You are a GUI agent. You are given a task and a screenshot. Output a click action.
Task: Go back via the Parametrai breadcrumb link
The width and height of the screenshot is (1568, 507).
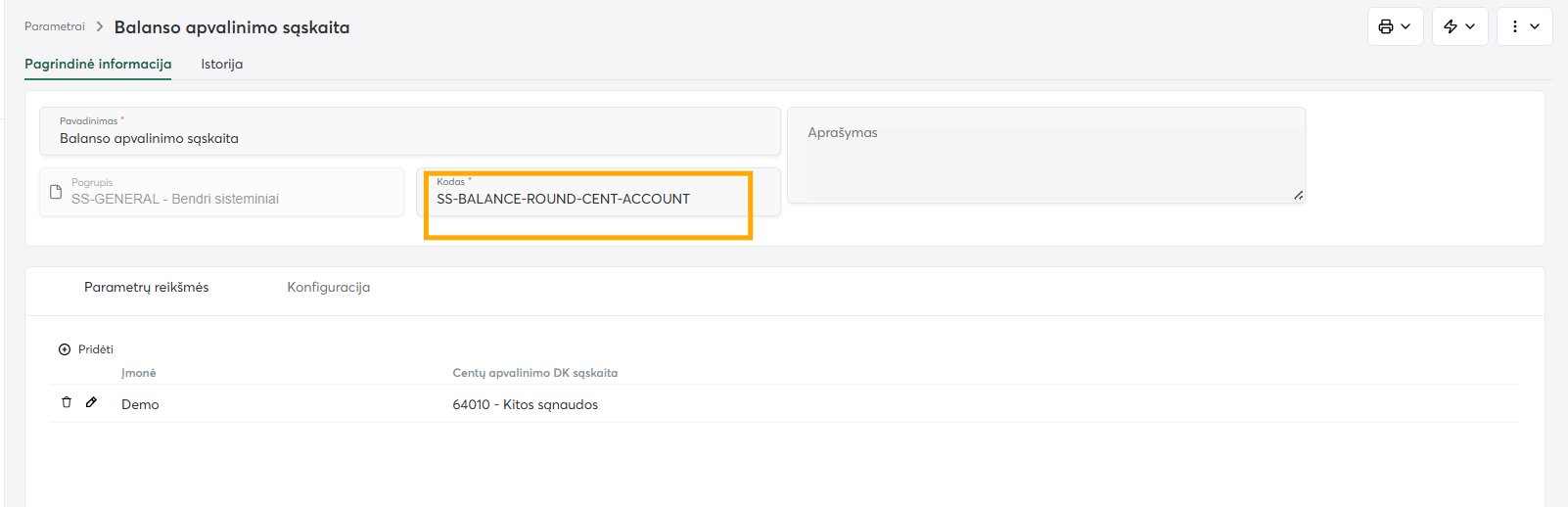click(55, 26)
